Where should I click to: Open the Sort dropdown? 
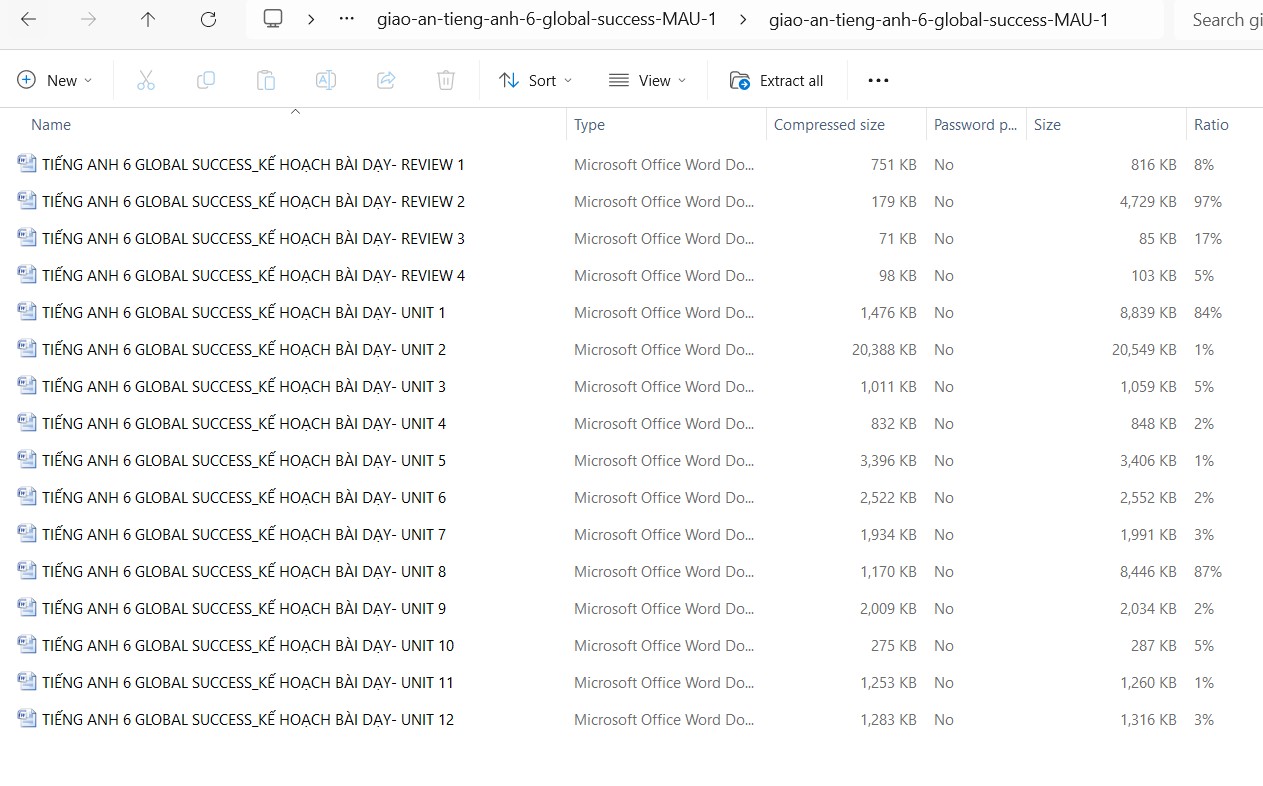536,80
